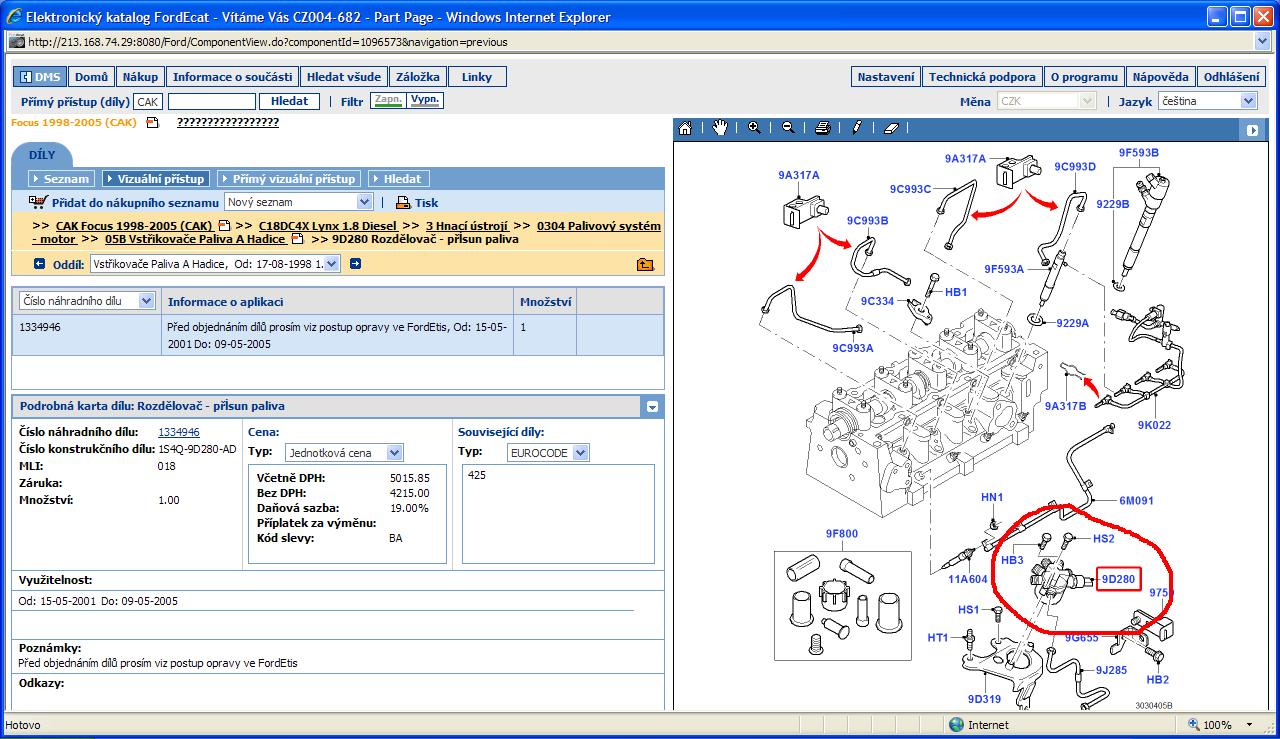Expand the Jednotková cena price type dropdown
The height and width of the screenshot is (739, 1280).
click(x=394, y=453)
